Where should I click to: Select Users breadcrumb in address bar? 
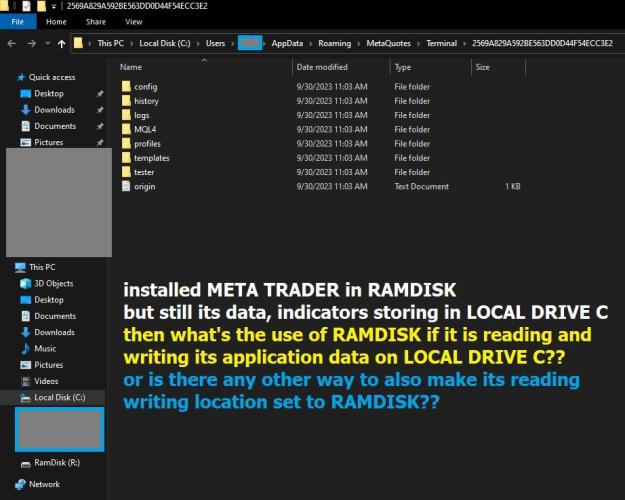coord(215,43)
